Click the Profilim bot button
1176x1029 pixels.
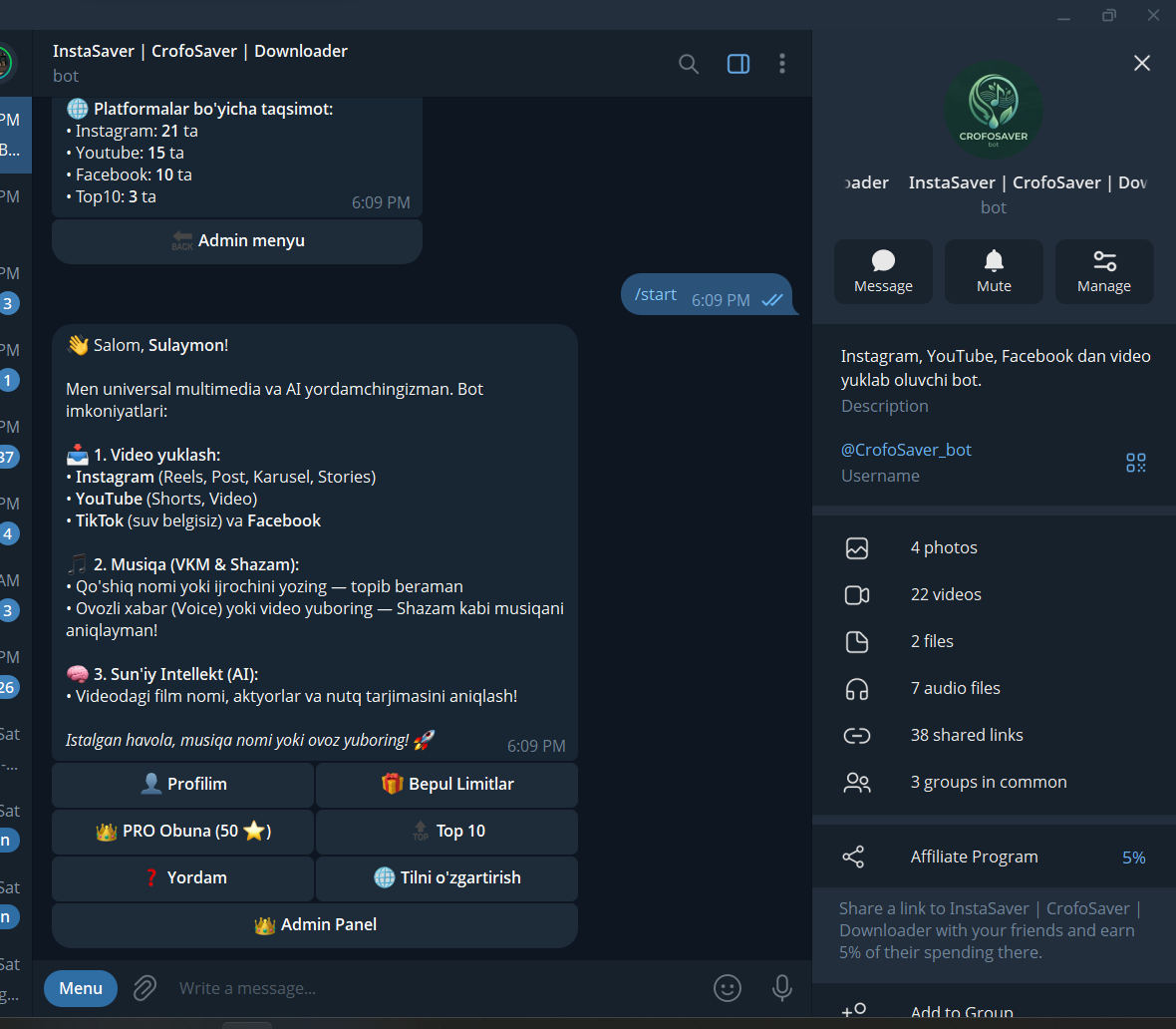click(x=183, y=785)
